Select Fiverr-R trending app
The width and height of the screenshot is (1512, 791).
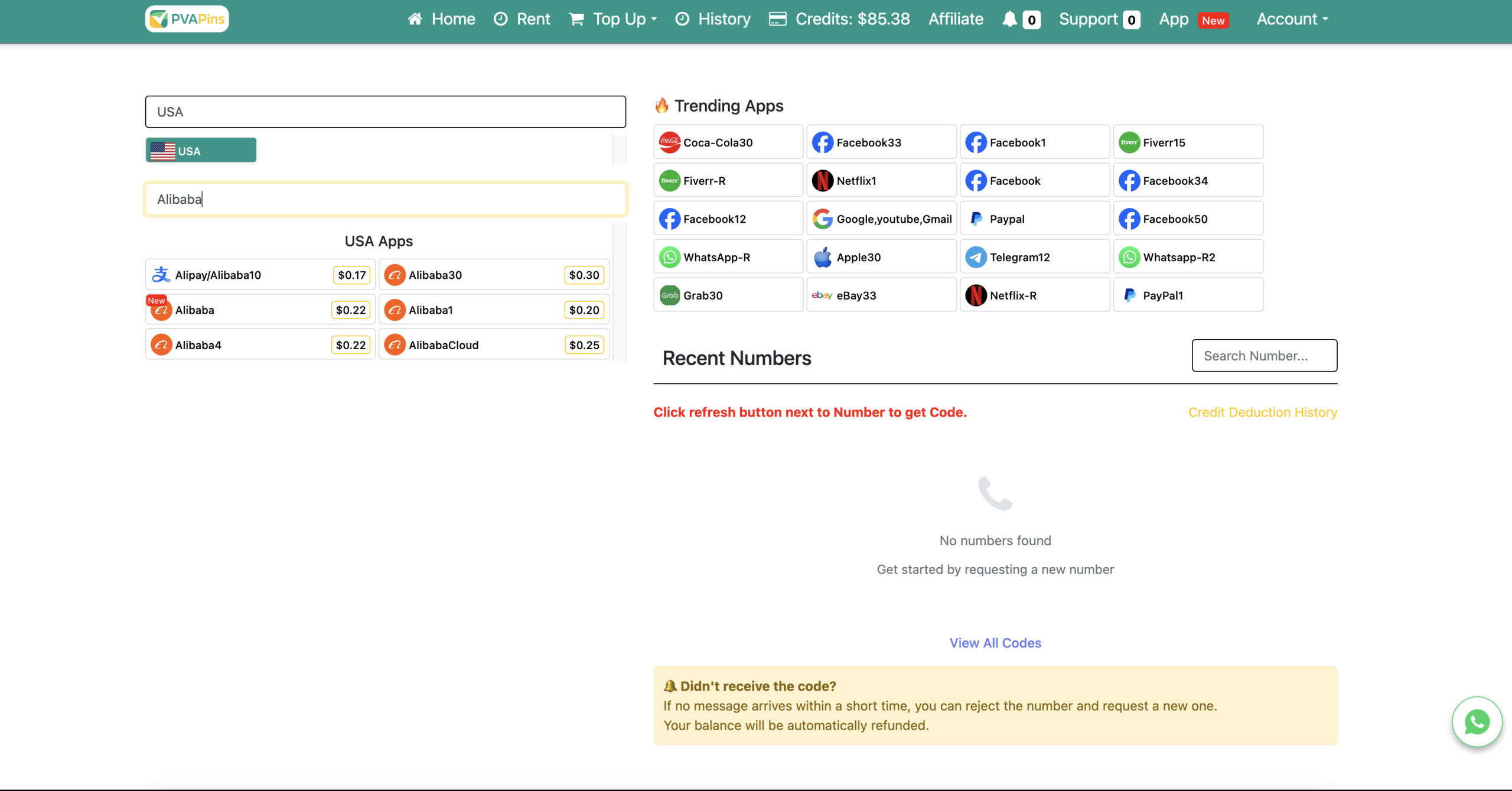tap(728, 180)
